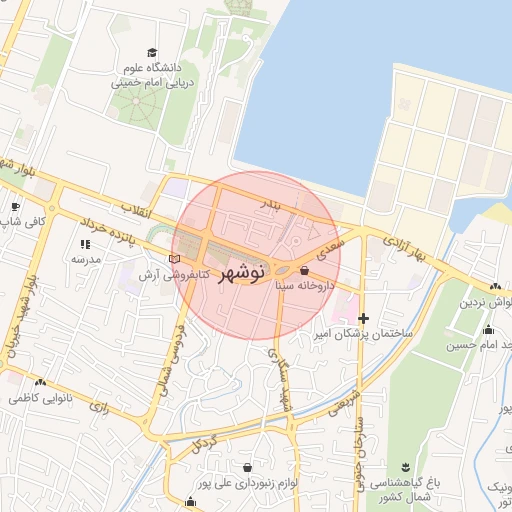Select the لوازم زنبورداری علی پور shop icon
The height and width of the screenshot is (512, 512).
click(x=247, y=467)
